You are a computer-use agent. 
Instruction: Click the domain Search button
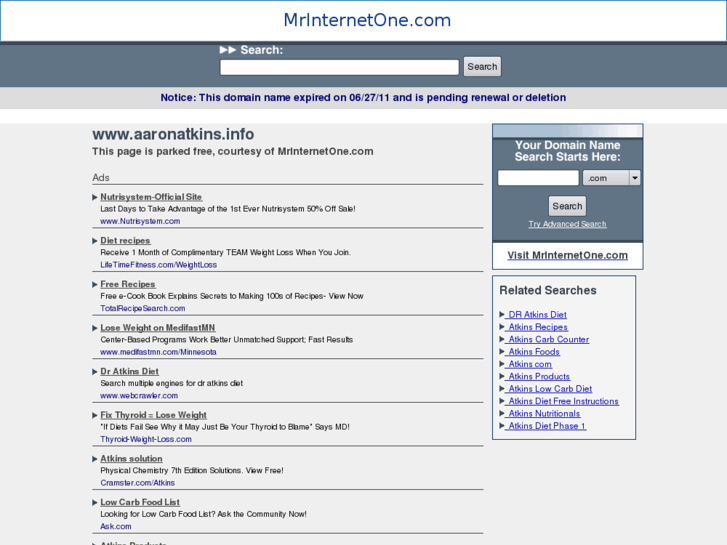[567, 206]
